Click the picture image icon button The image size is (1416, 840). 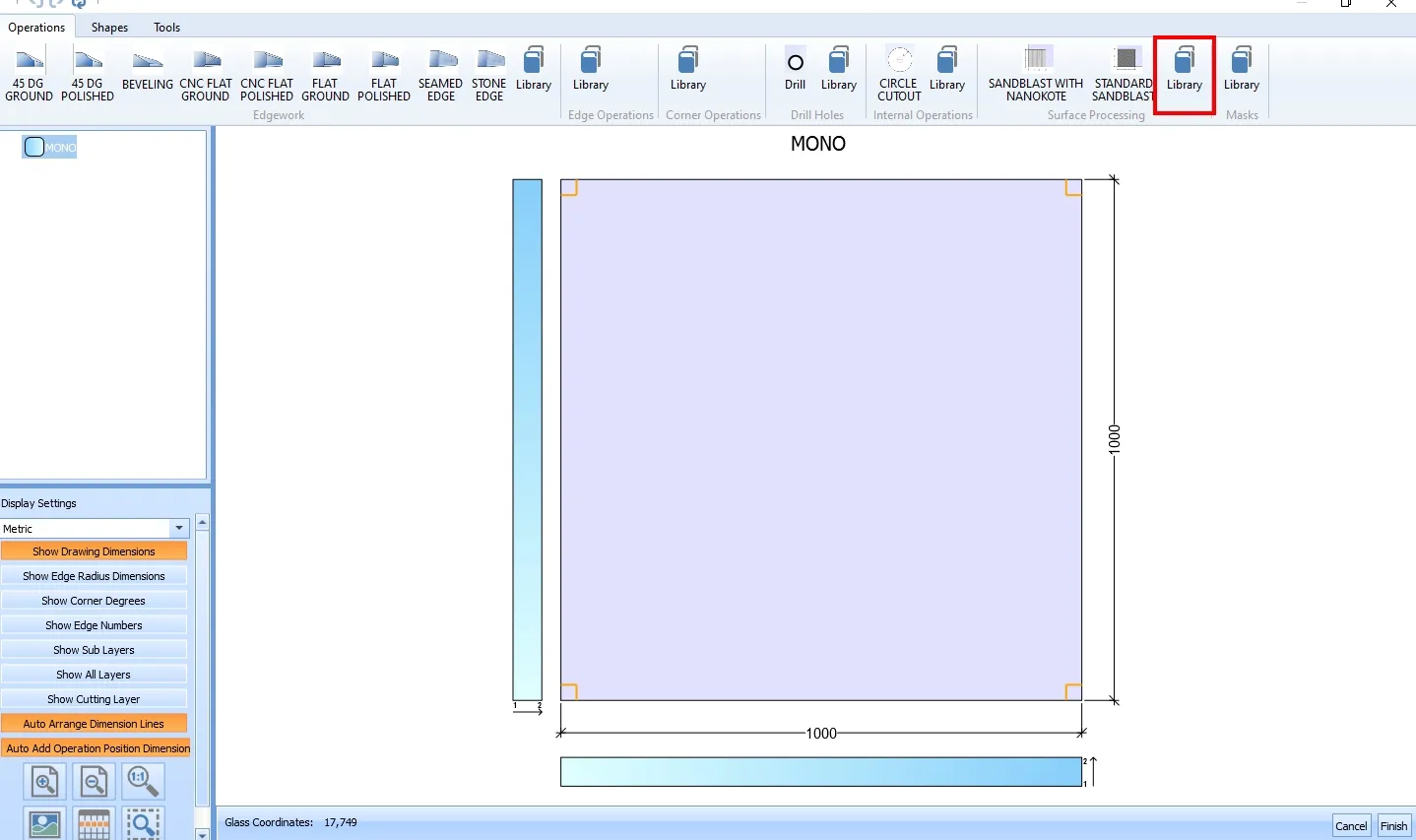coord(44,823)
